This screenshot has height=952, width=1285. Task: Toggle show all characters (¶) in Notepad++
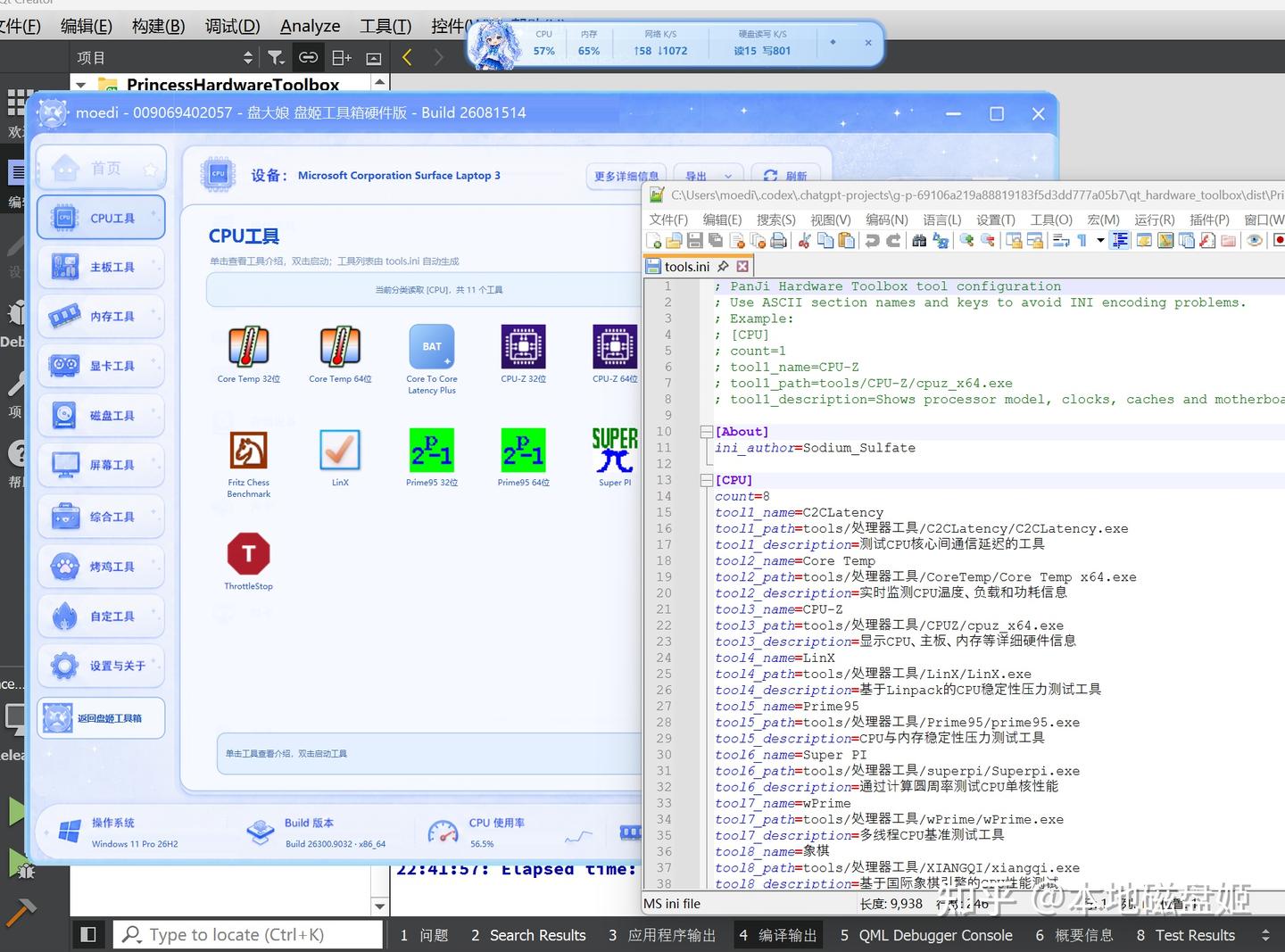[1082, 240]
